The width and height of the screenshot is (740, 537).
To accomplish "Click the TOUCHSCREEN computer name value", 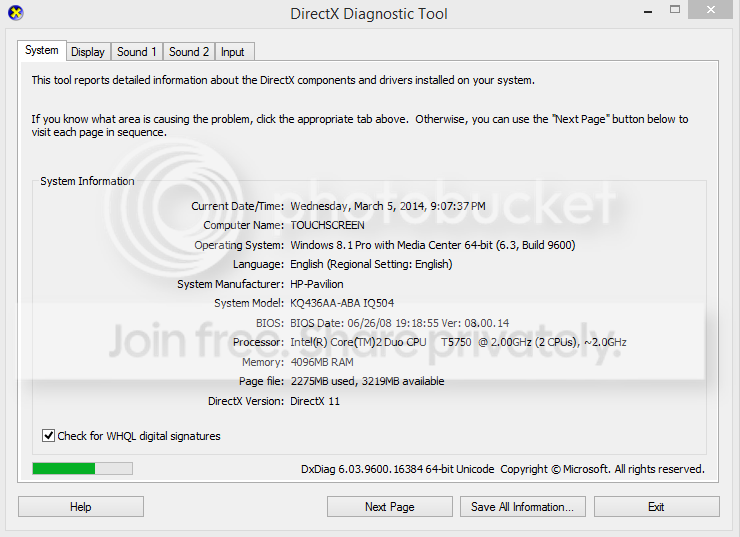I will [x=327, y=226].
